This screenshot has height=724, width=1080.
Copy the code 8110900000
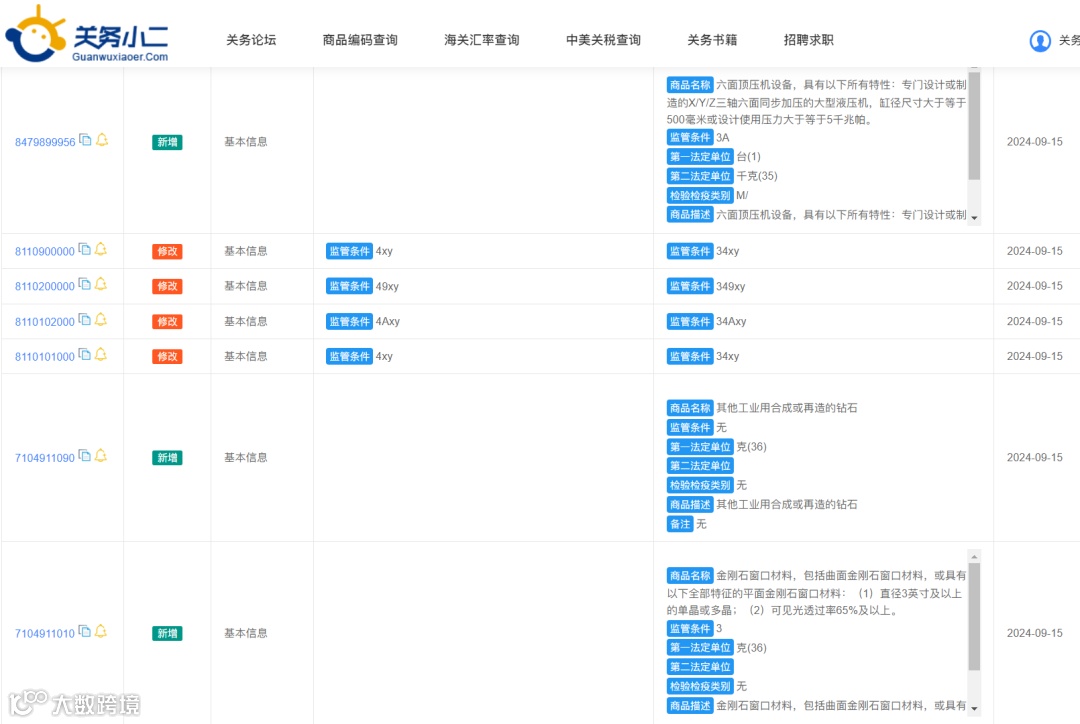(85, 249)
